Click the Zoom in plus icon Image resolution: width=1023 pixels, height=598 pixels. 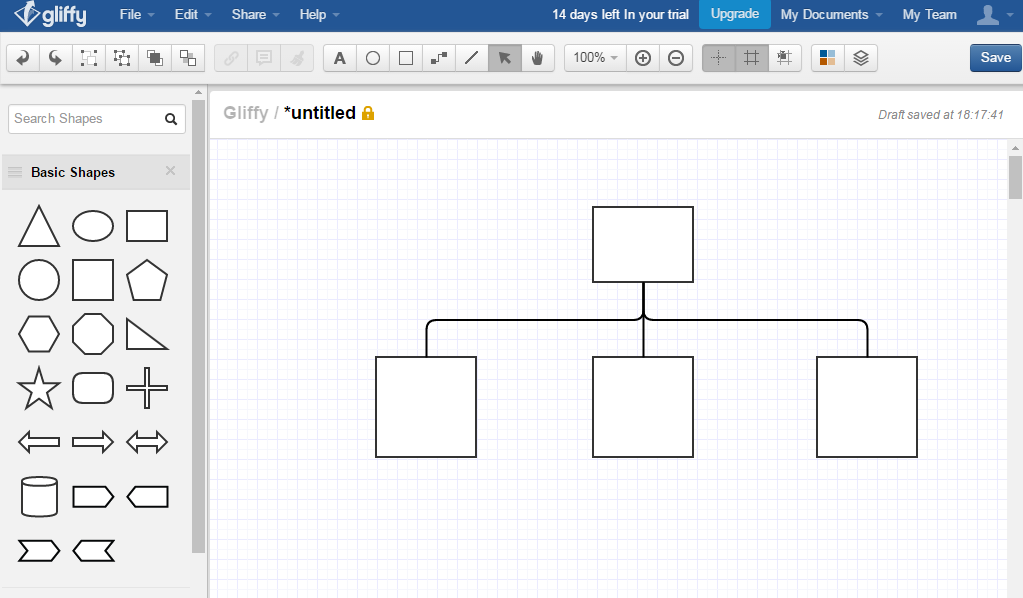[x=643, y=58]
